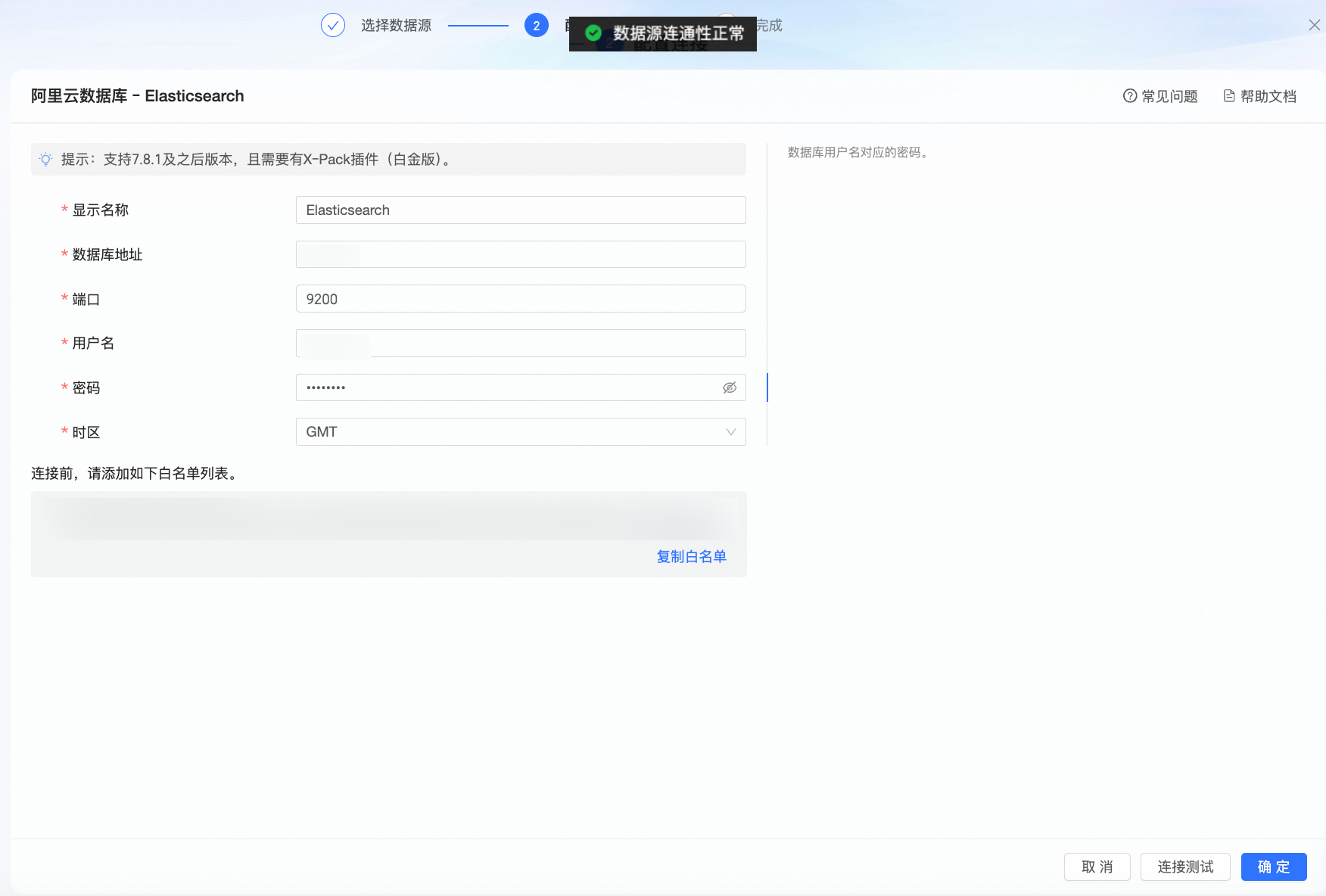Click the 数据库用户名对应的密码 help text

(x=858, y=152)
